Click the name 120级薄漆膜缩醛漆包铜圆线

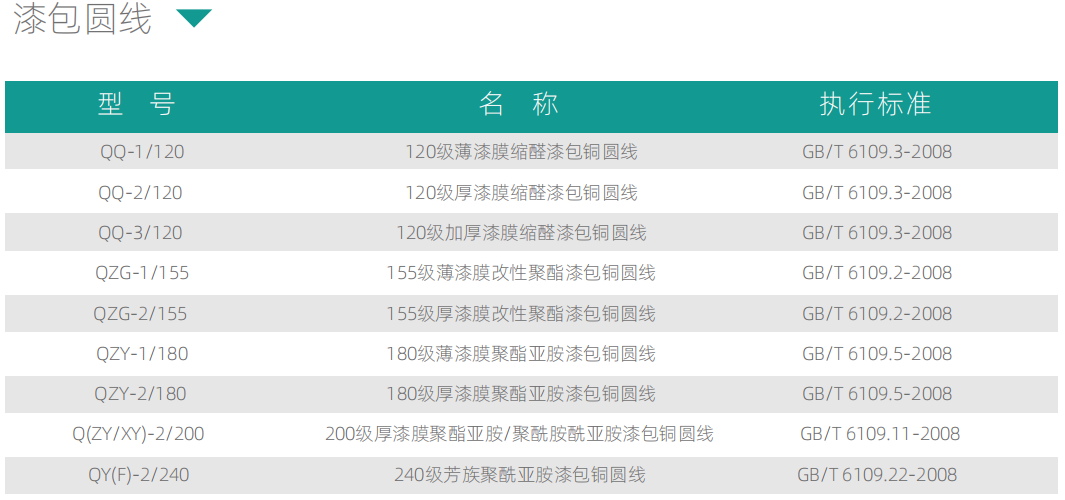tap(520, 152)
